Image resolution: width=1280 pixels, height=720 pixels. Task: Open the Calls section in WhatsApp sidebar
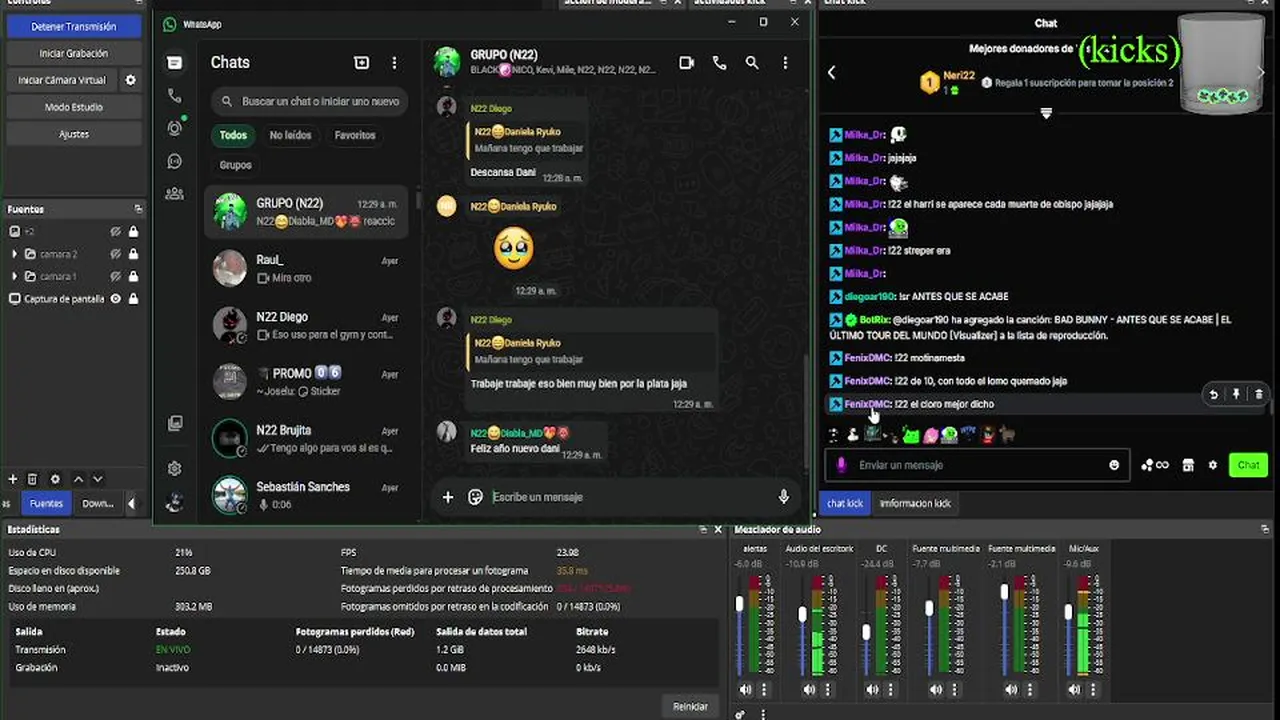175,96
